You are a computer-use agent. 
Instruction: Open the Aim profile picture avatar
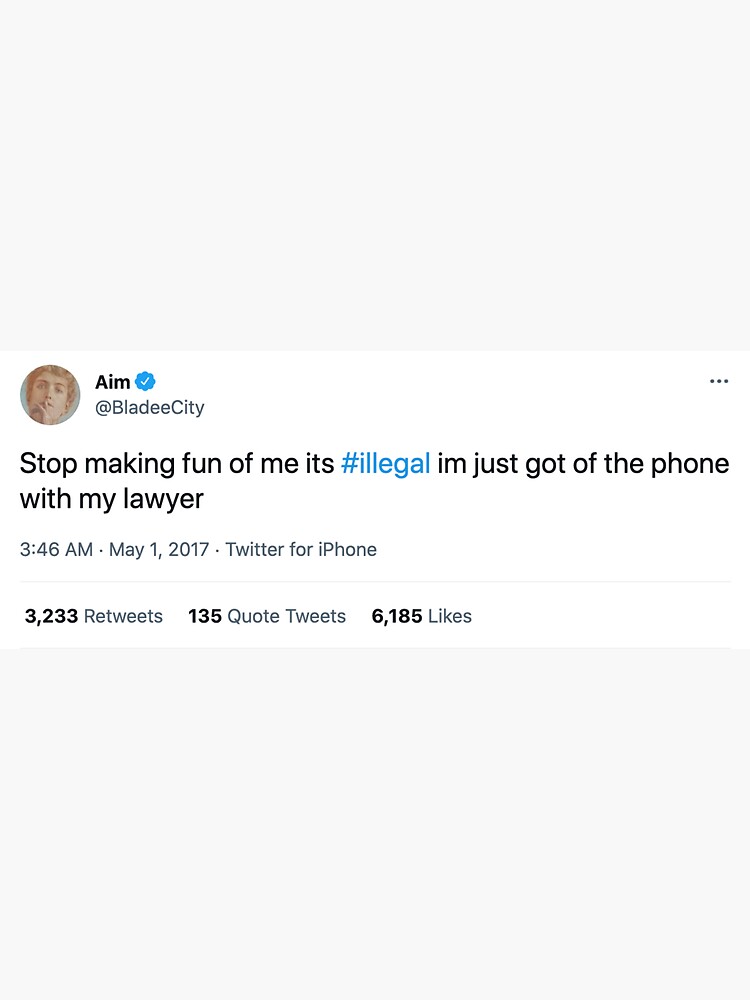(50, 395)
